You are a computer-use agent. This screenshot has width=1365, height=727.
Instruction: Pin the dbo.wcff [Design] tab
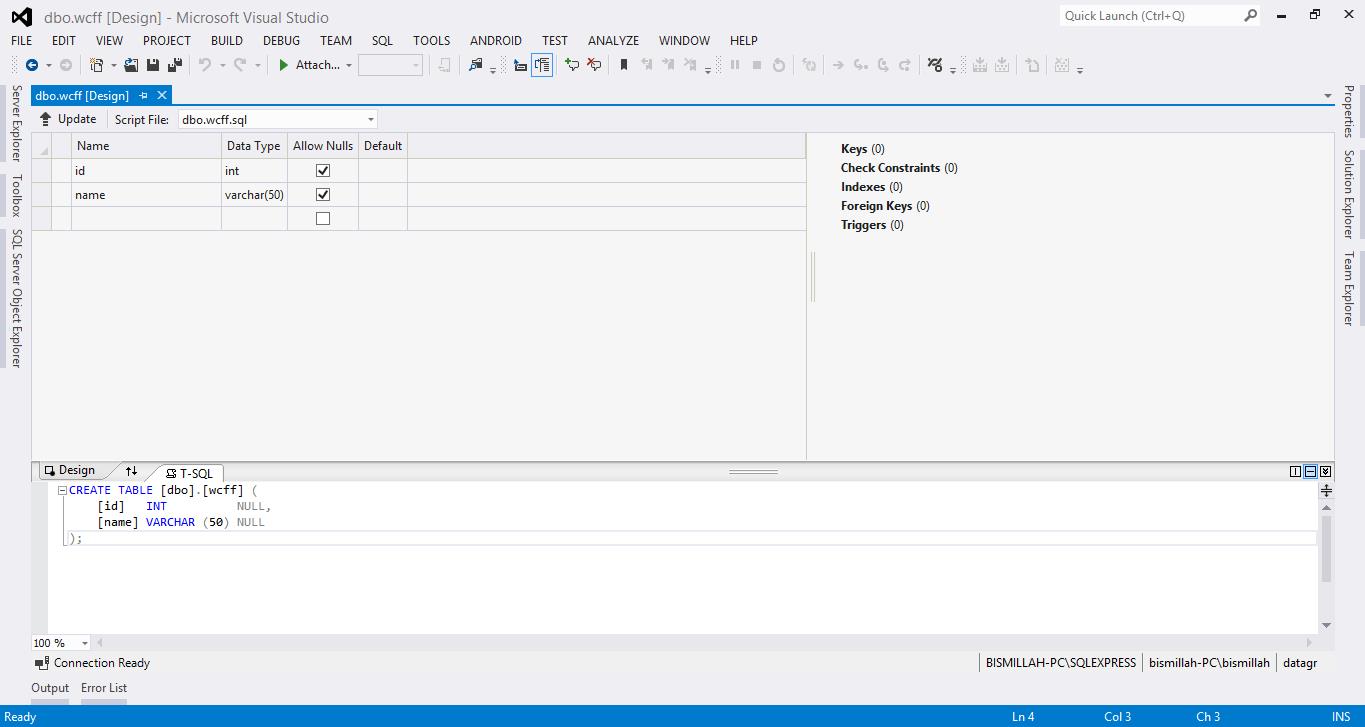tap(143, 96)
